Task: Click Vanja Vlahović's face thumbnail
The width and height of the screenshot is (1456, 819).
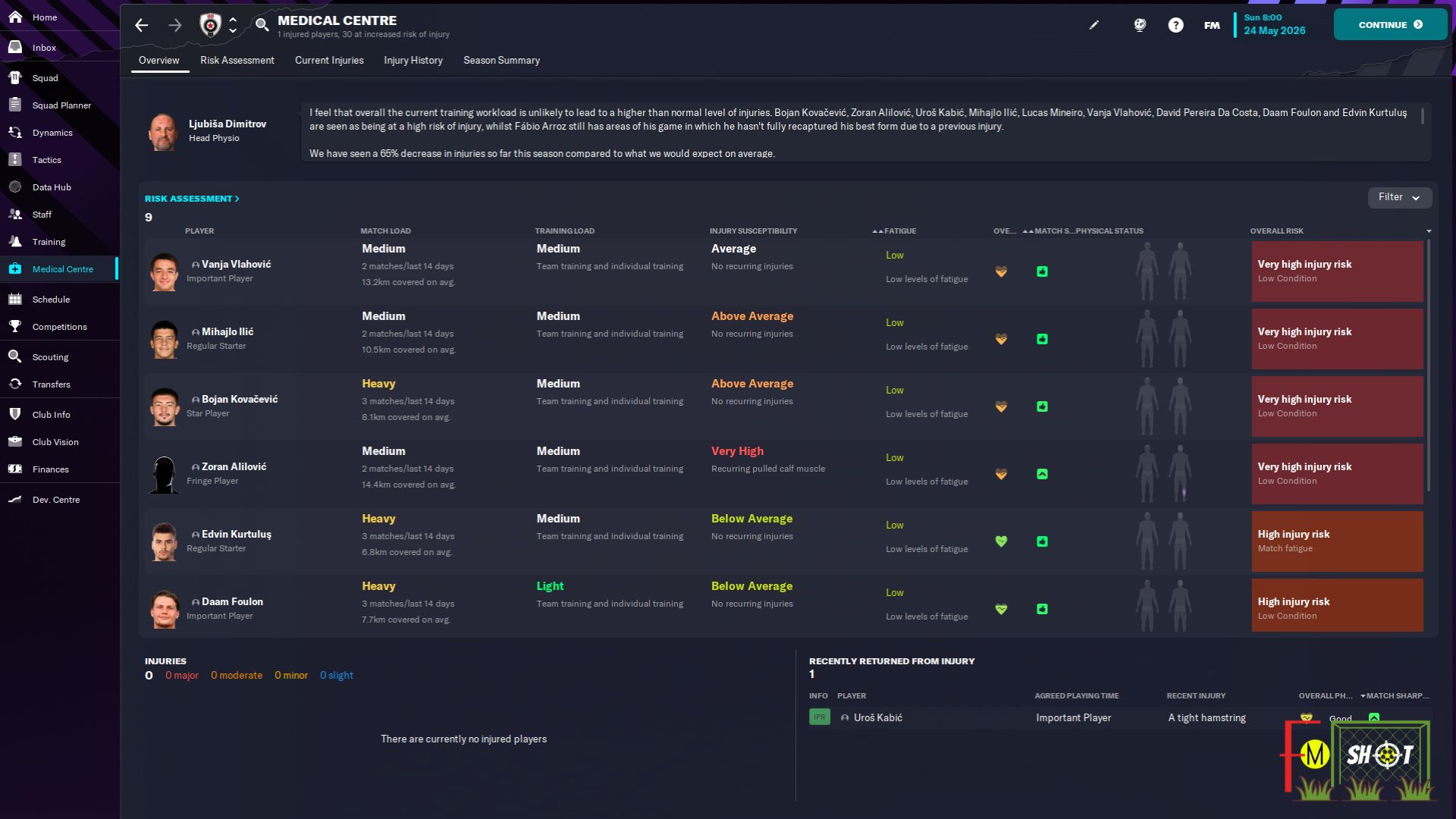Action: 165,271
